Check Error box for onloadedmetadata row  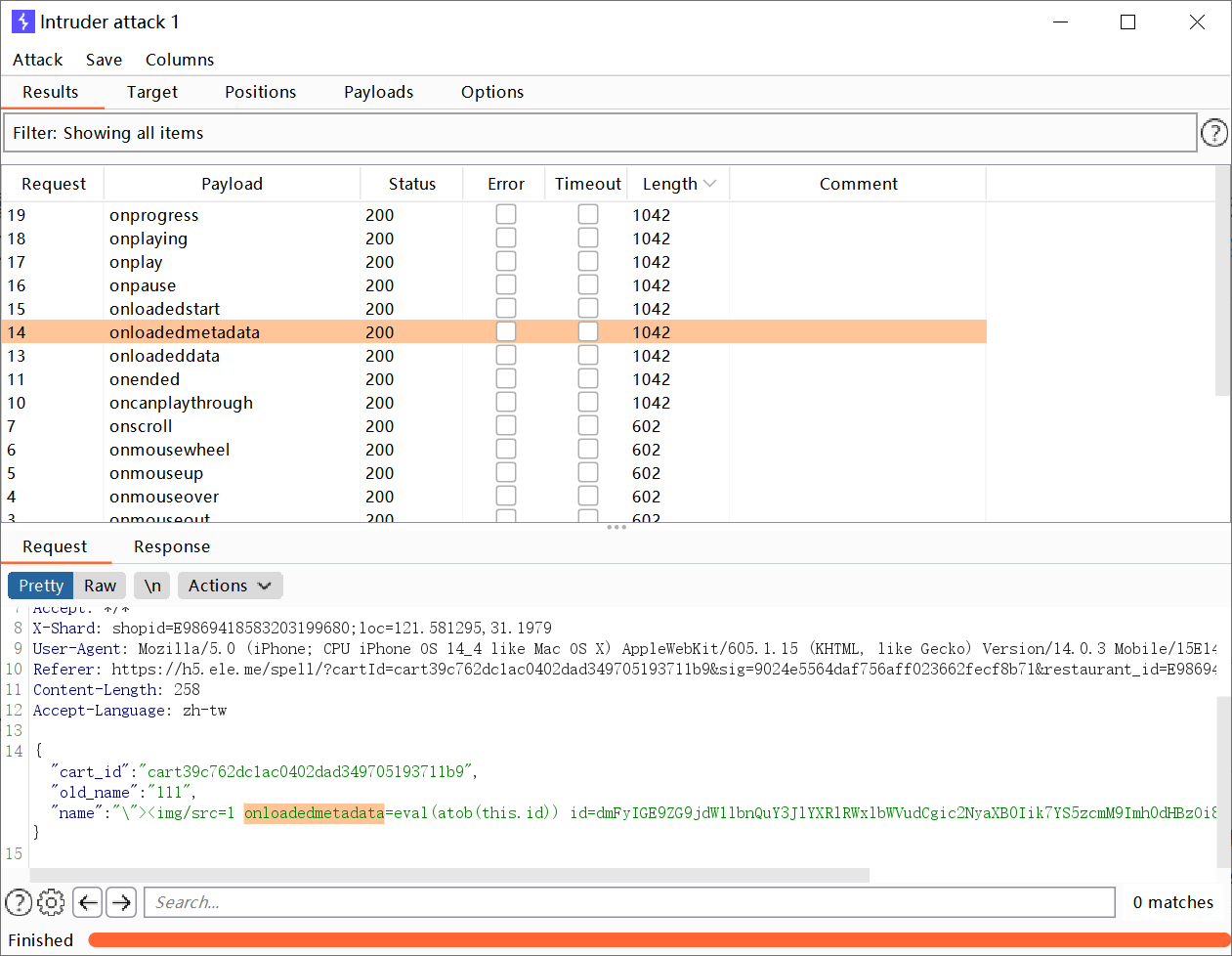pyautogui.click(x=505, y=331)
